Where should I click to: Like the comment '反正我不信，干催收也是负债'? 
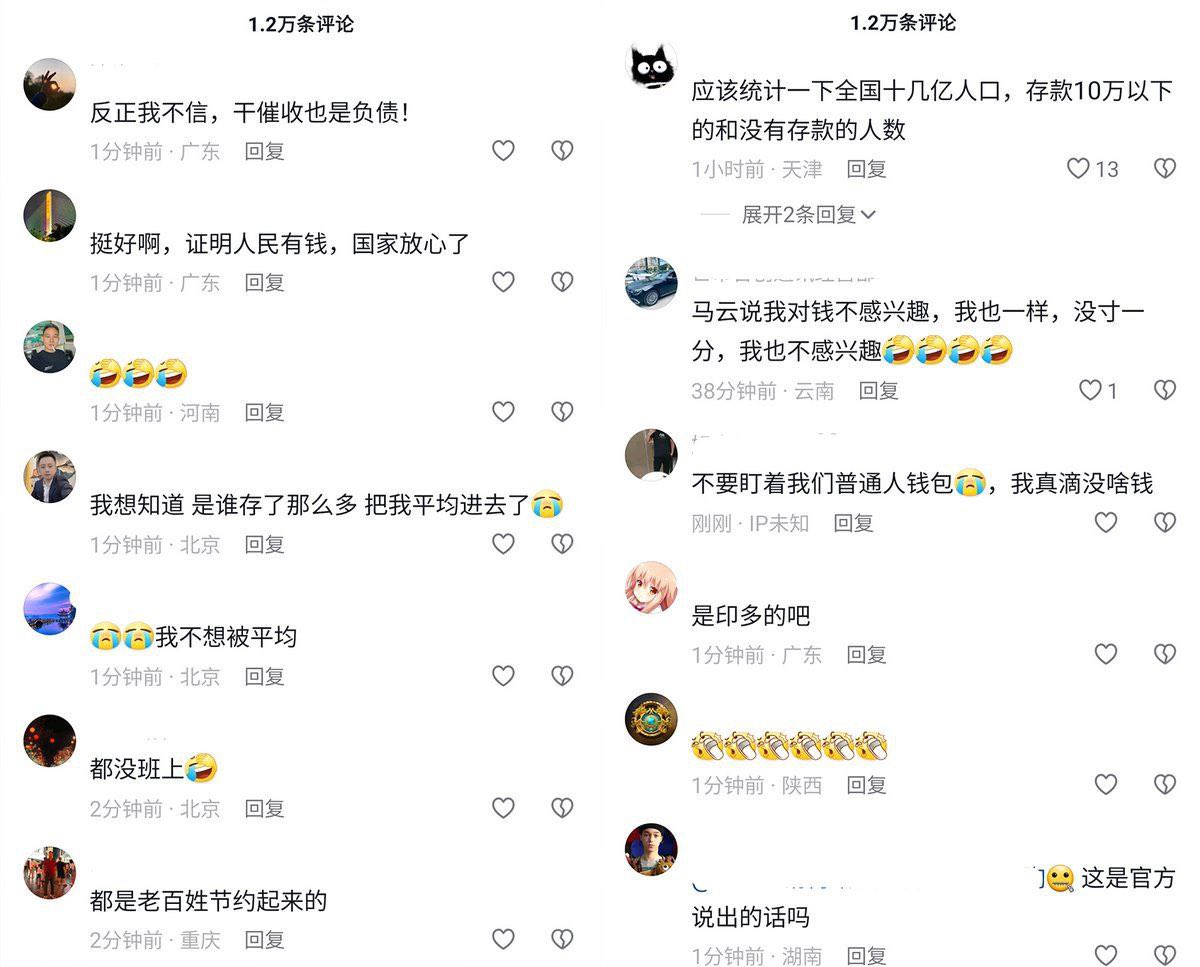tap(503, 151)
